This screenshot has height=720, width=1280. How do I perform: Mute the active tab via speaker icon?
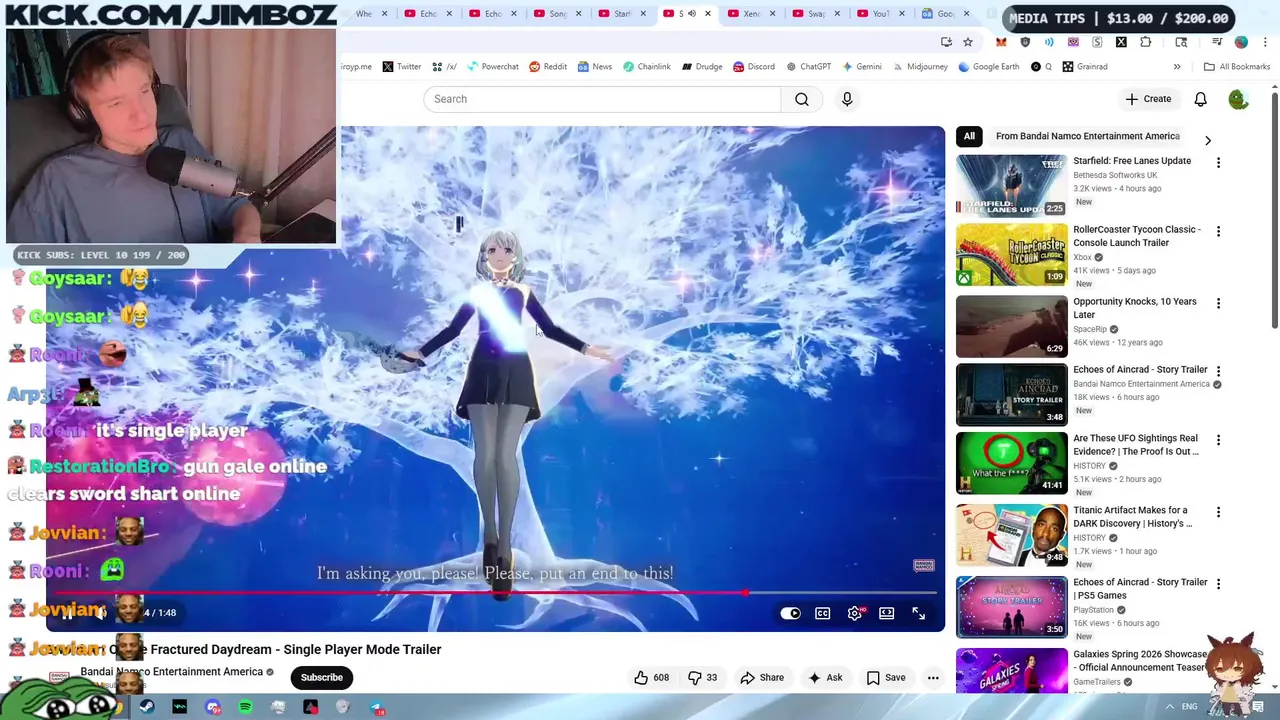click(691, 14)
